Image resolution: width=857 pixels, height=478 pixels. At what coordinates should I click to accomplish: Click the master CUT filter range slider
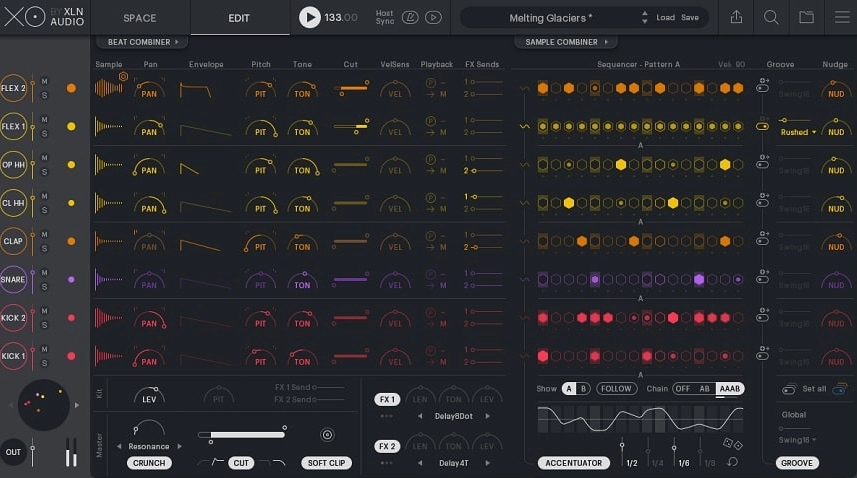point(242,434)
